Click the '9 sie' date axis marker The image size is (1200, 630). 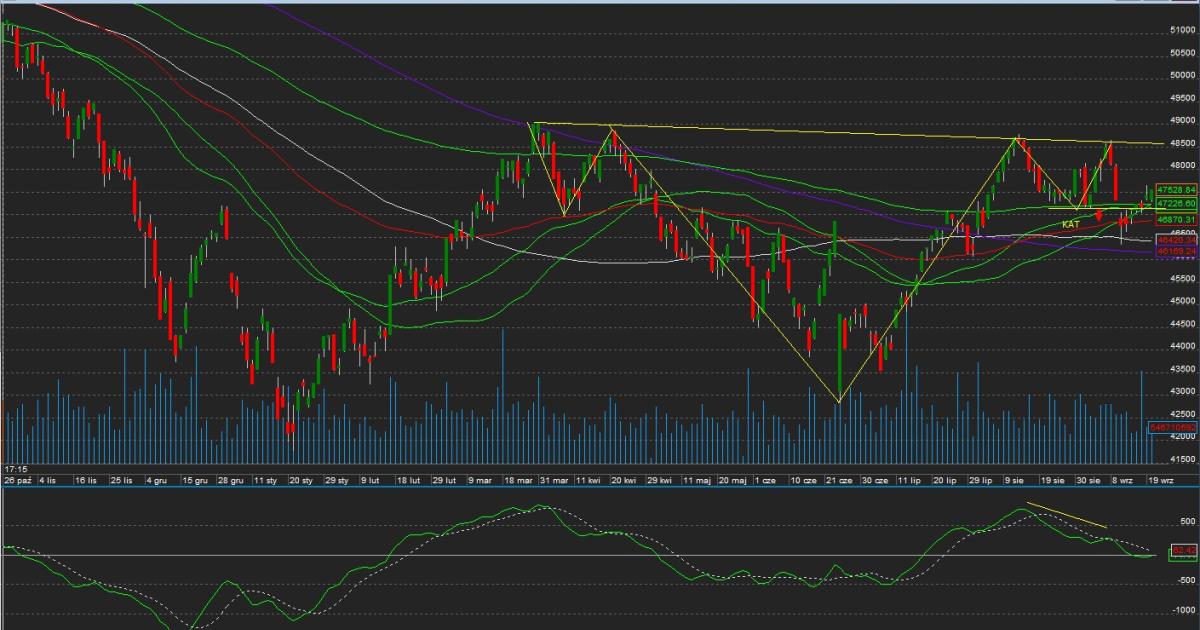[x=1014, y=481]
